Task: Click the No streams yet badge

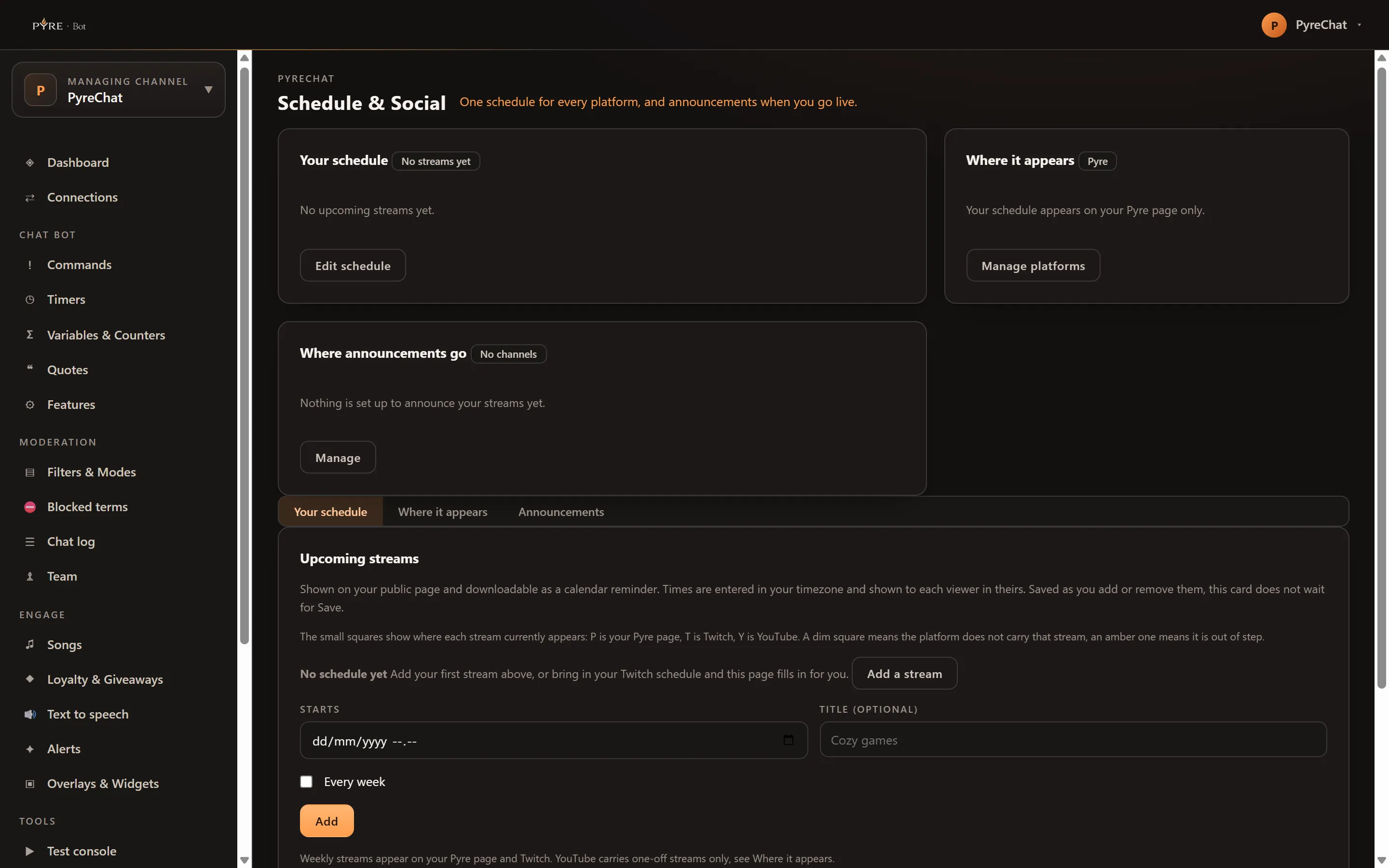Action: 436,162
